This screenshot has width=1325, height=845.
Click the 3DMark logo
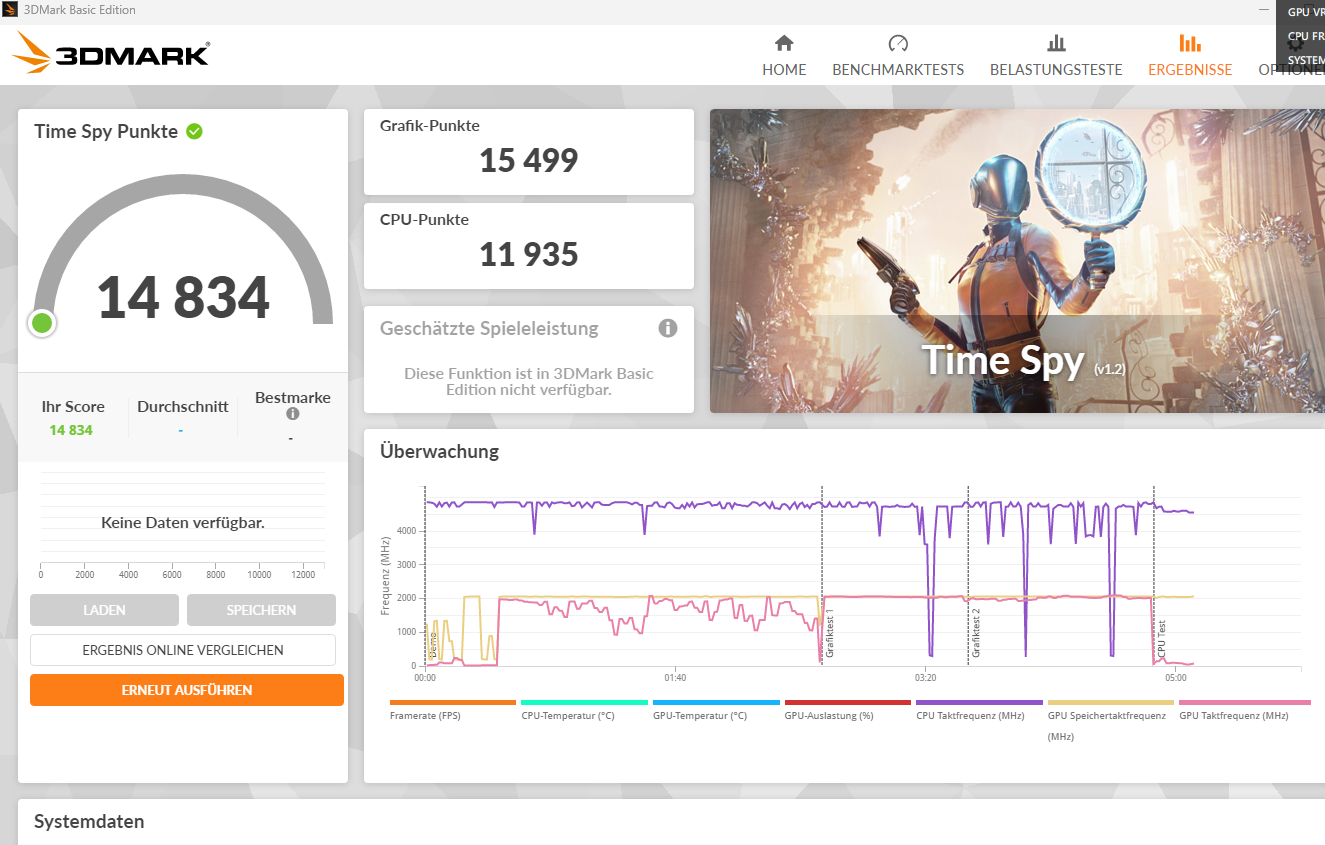(111, 53)
